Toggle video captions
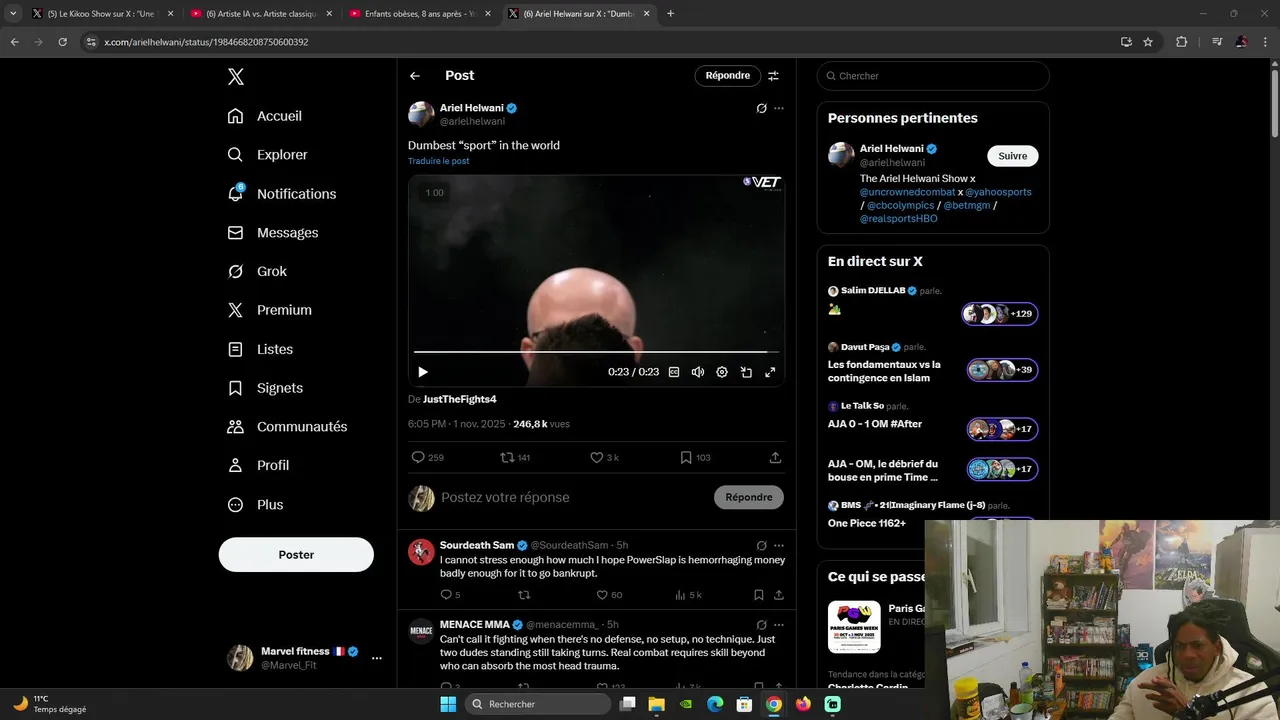Viewport: 1280px width, 720px height. [674, 372]
